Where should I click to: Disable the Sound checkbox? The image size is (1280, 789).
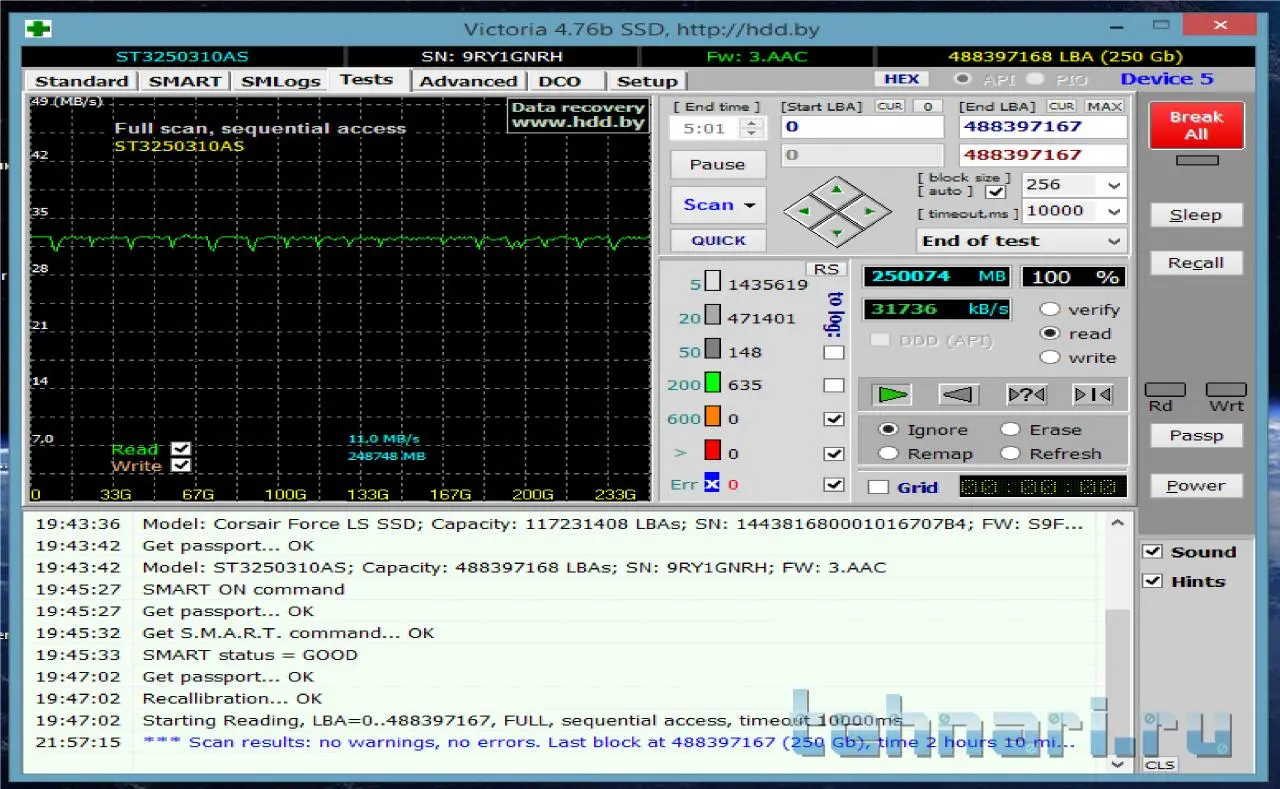click(x=1153, y=552)
